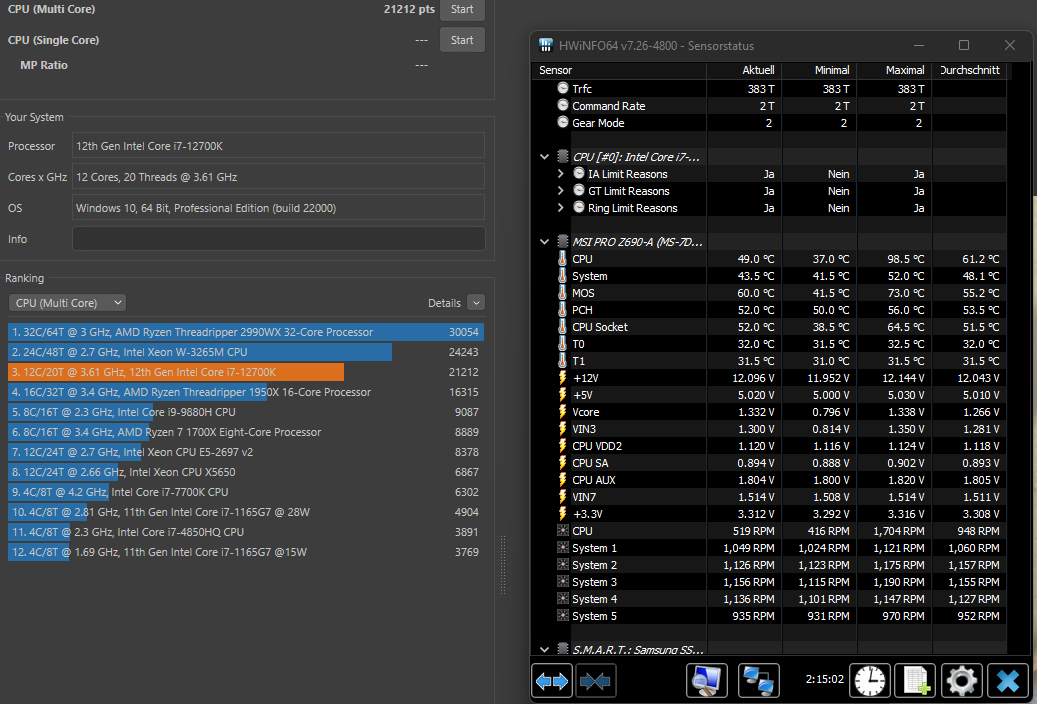The image size is (1037, 704).
Task: Click the 21212 pts multi core score
Action: 409,9
